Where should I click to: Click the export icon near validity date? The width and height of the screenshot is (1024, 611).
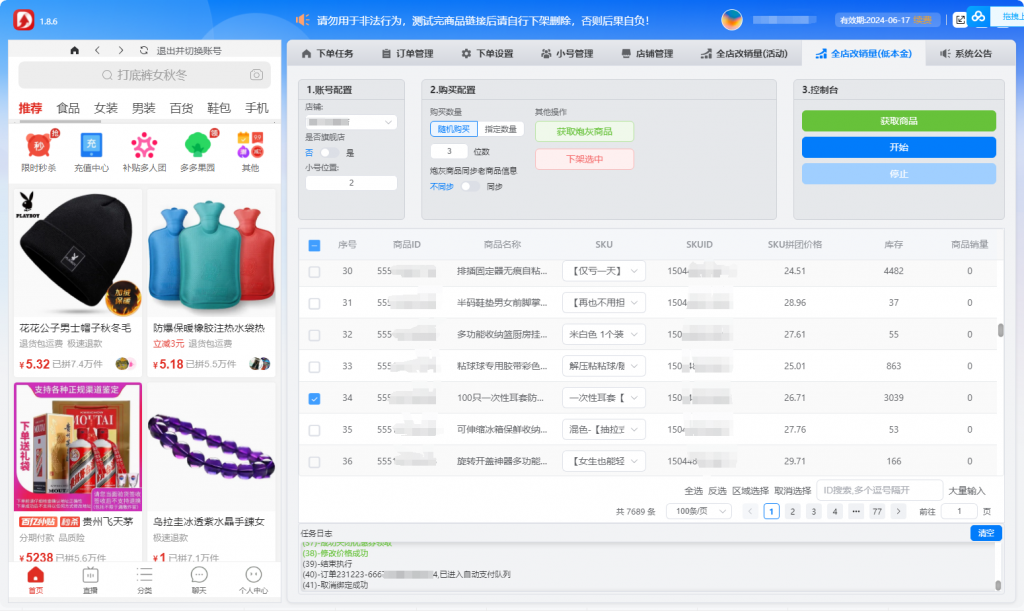tap(960, 20)
